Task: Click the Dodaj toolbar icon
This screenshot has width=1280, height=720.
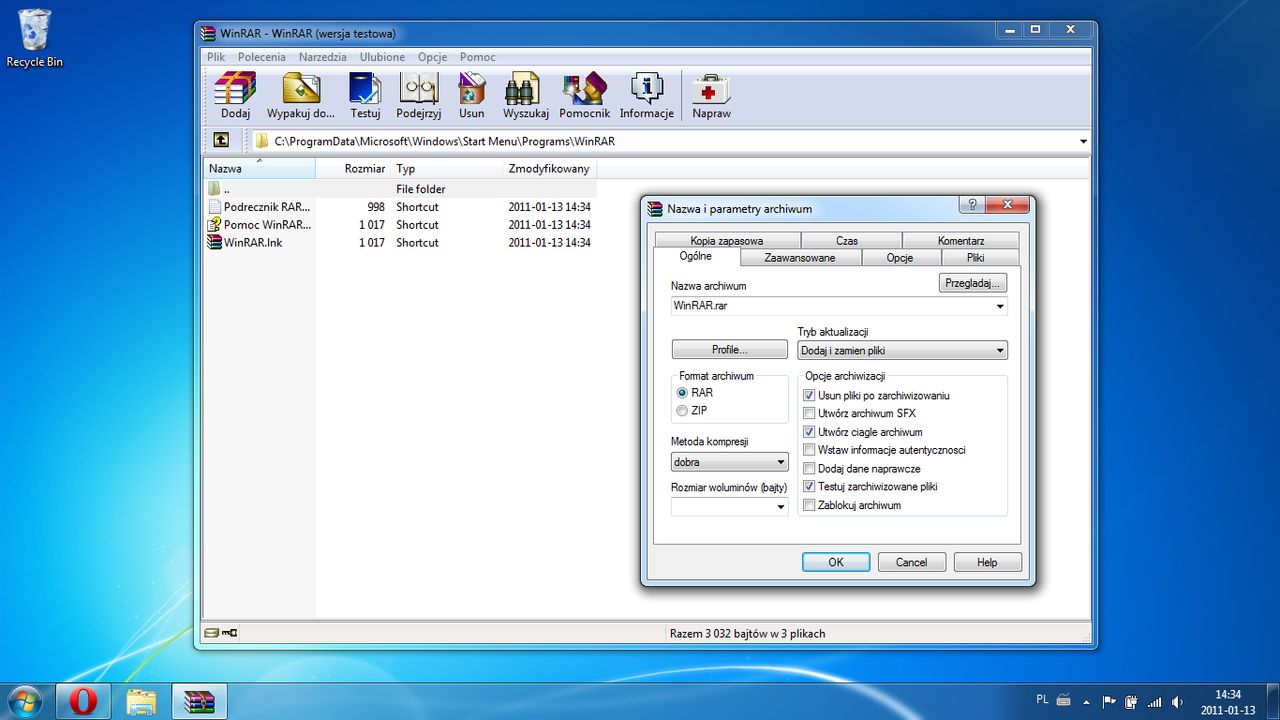Action: (235, 90)
